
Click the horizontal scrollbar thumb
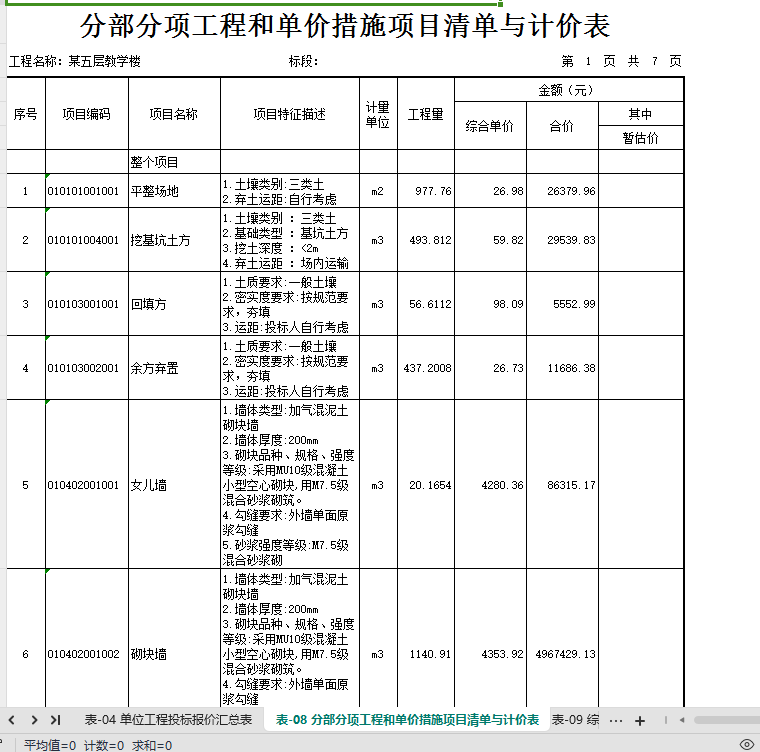(727, 720)
